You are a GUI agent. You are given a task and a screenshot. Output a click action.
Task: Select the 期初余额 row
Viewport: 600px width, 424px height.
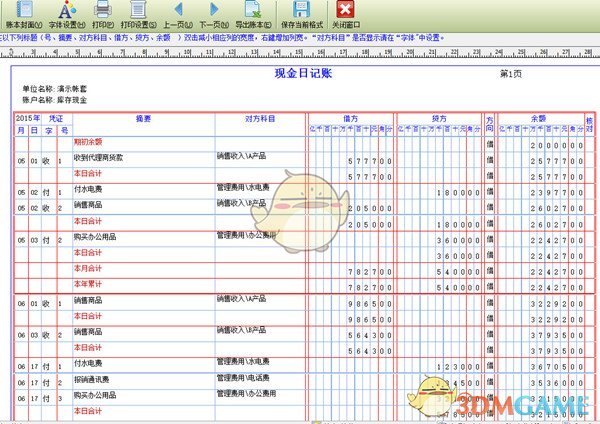(304, 144)
